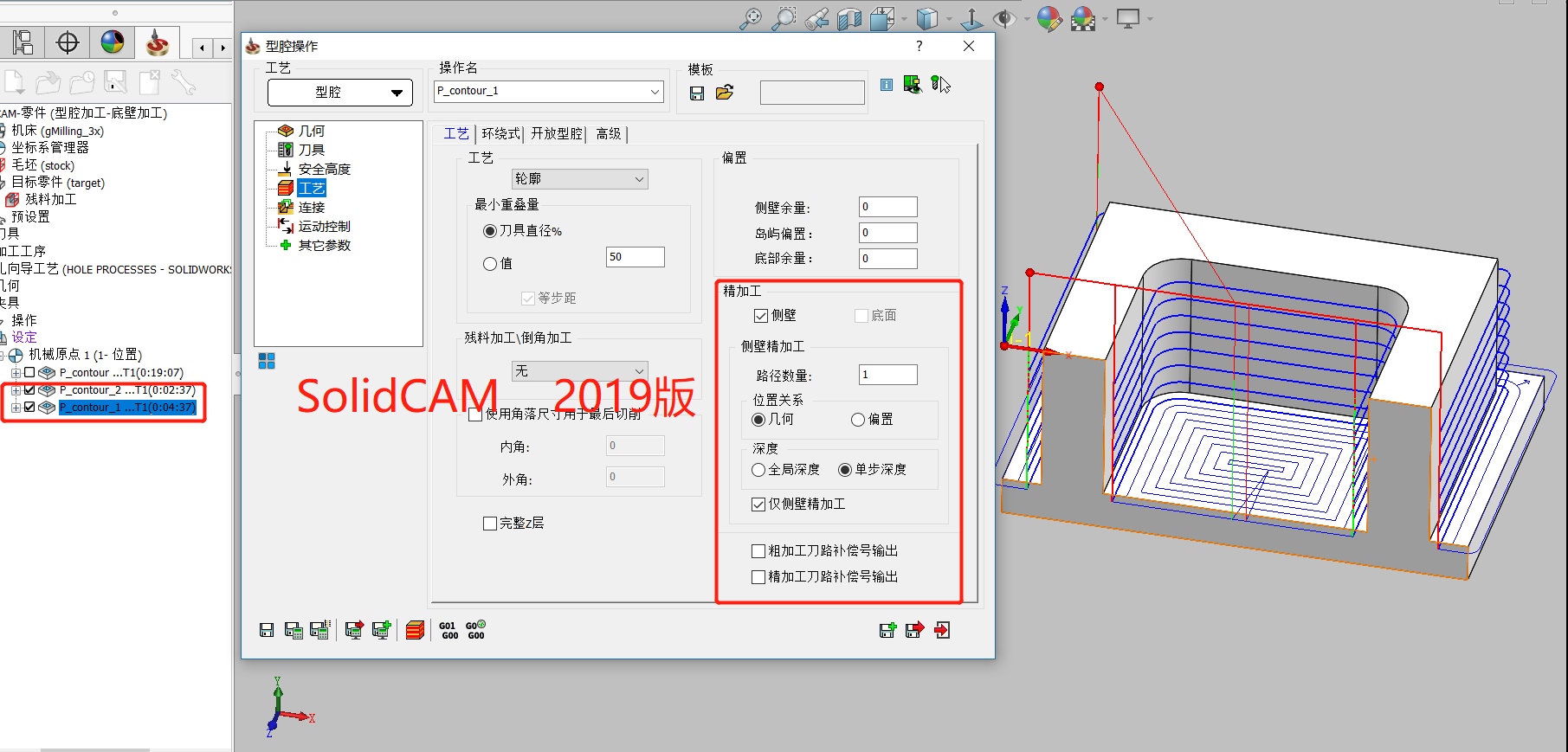Select the 偏置 position radio button
Viewport: 1568px width, 752px height.
tap(858, 420)
